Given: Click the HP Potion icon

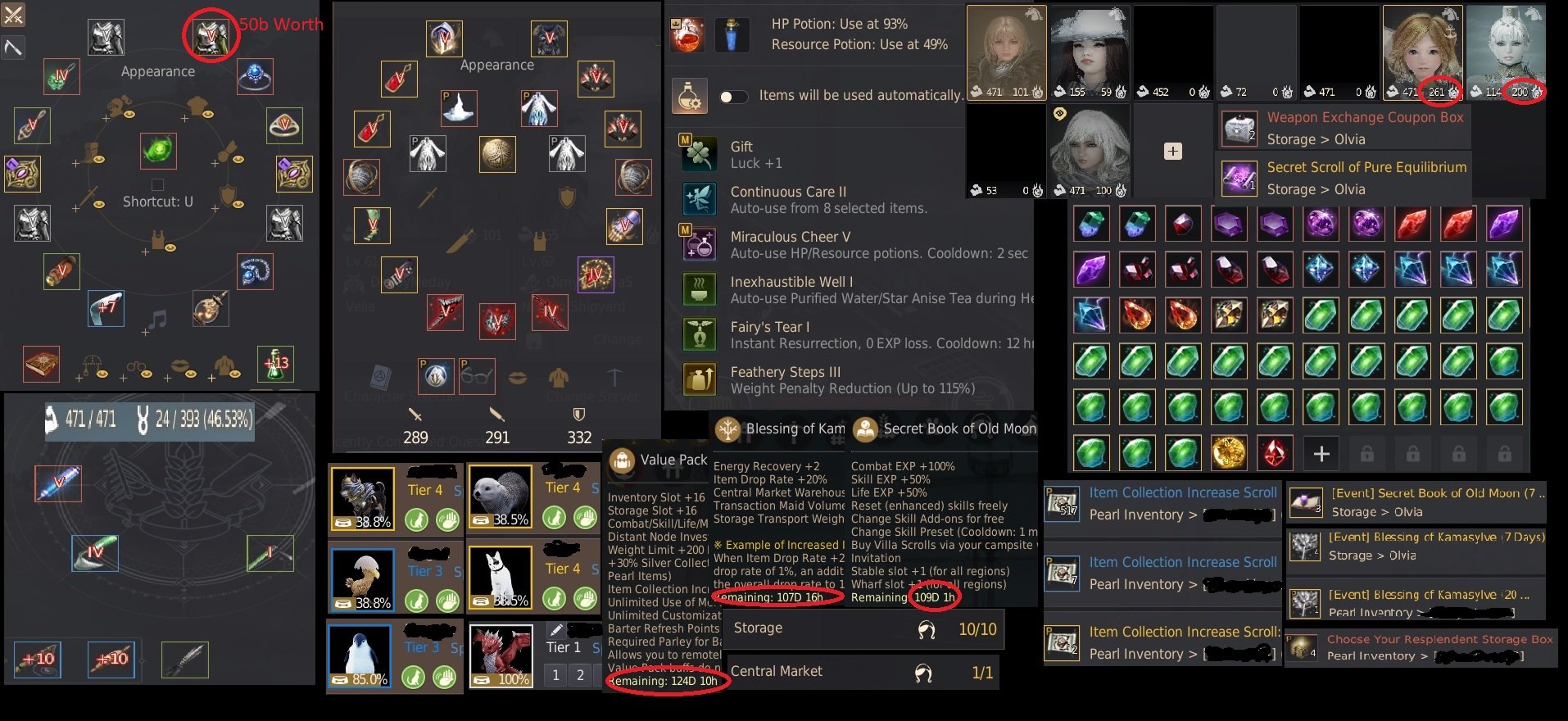Looking at the screenshot, I should [687, 35].
